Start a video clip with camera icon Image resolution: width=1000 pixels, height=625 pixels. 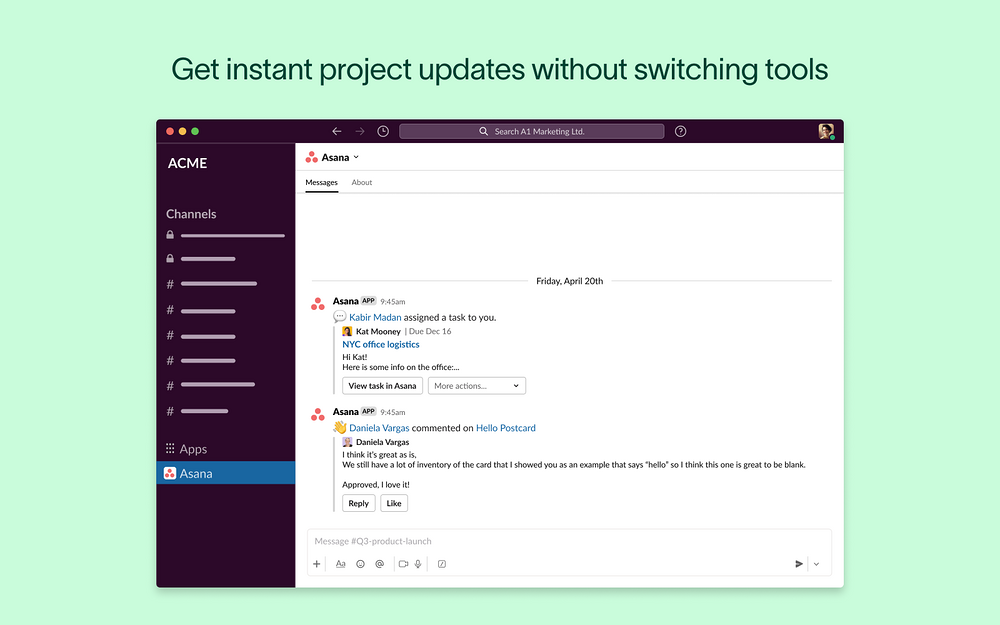point(403,564)
